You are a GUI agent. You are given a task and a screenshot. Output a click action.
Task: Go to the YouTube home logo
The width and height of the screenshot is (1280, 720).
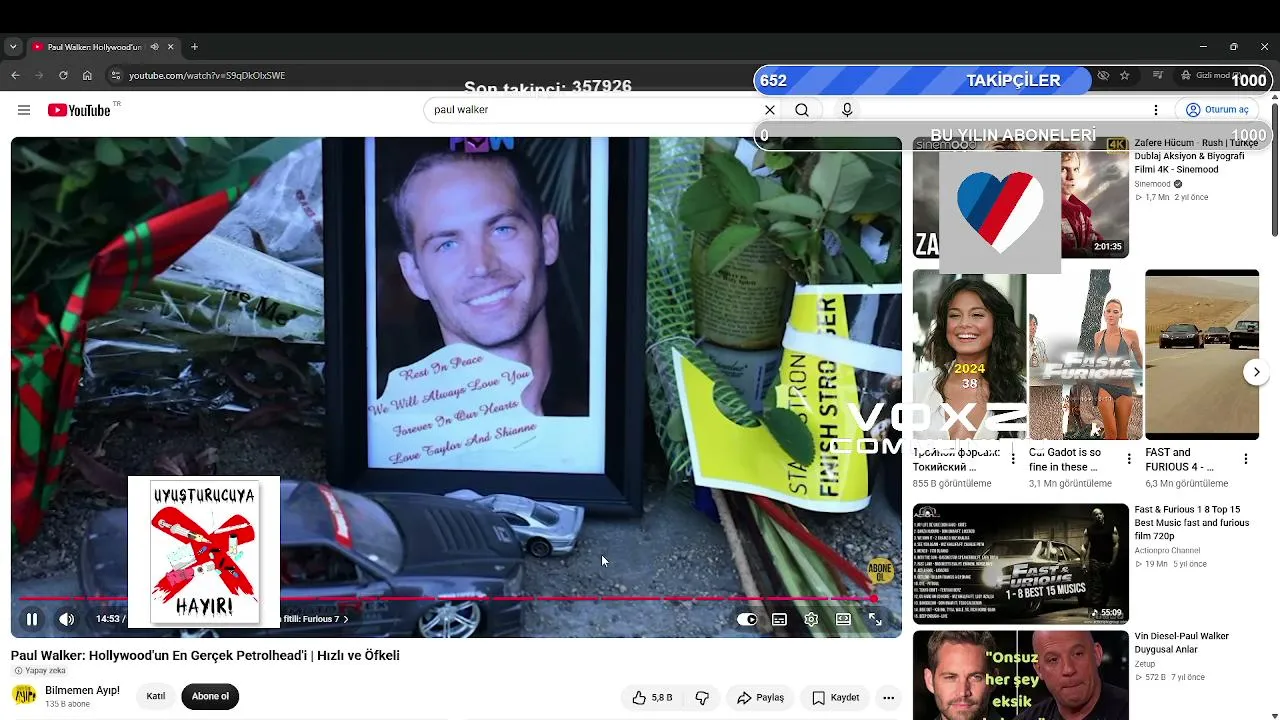pos(79,110)
